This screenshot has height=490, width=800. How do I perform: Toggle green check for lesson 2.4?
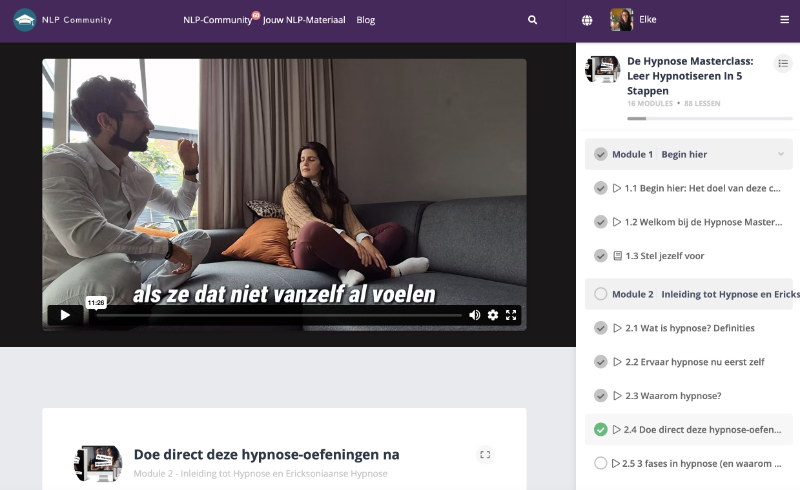(x=601, y=429)
